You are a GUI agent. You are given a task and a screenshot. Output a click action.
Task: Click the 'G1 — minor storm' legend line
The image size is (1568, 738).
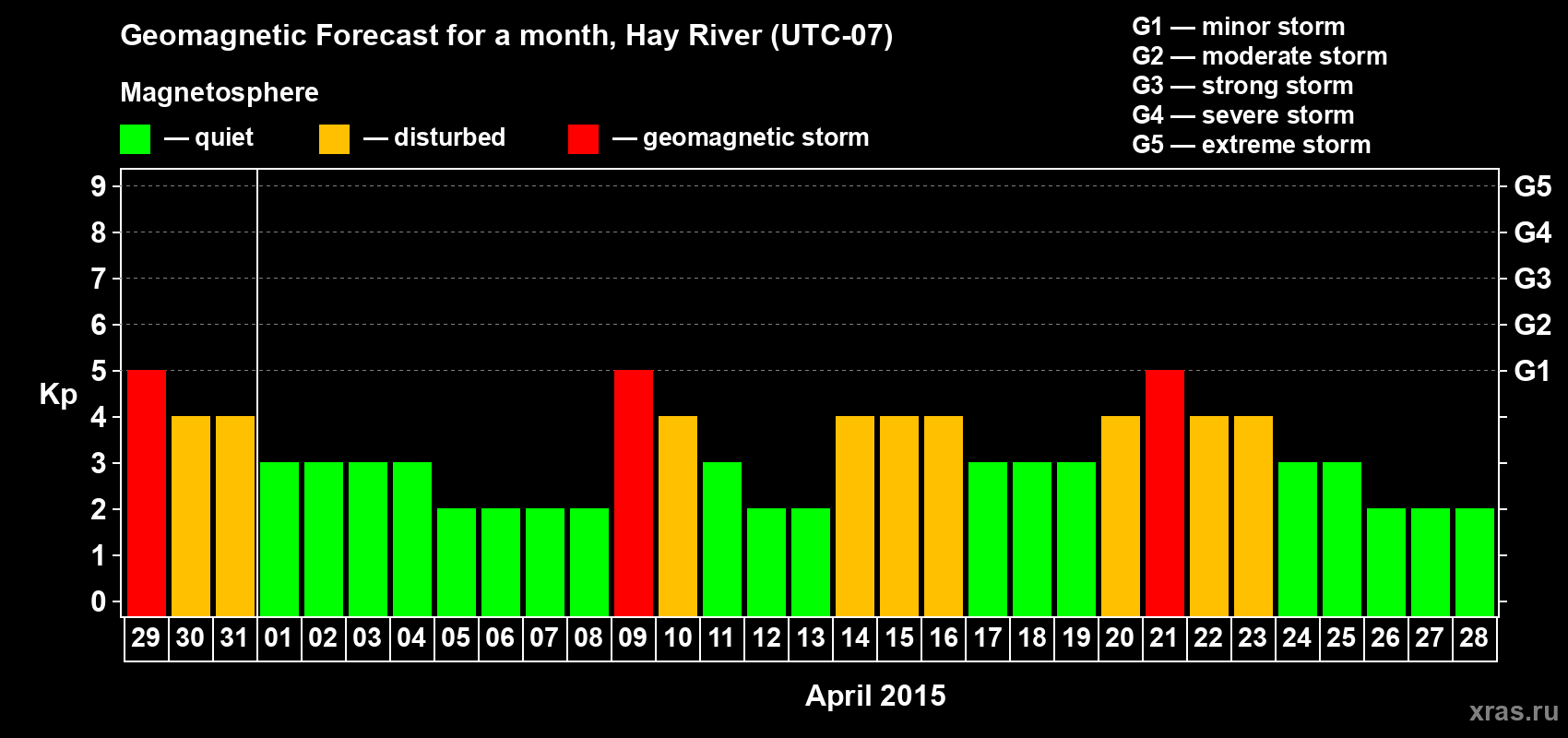pos(1239,27)
